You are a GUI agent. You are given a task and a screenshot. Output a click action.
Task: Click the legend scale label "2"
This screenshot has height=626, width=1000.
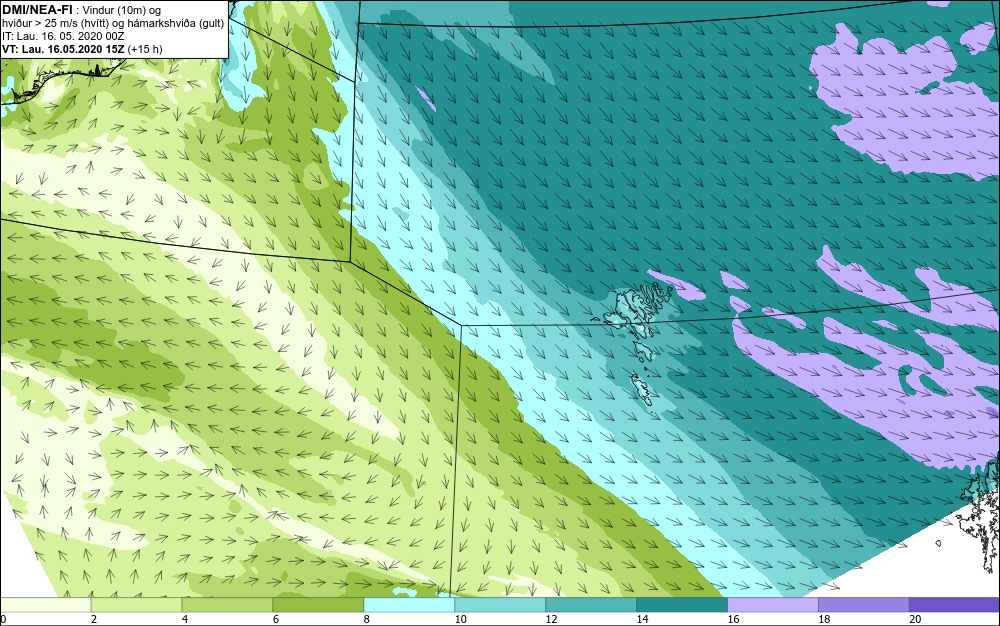point(94,619)
